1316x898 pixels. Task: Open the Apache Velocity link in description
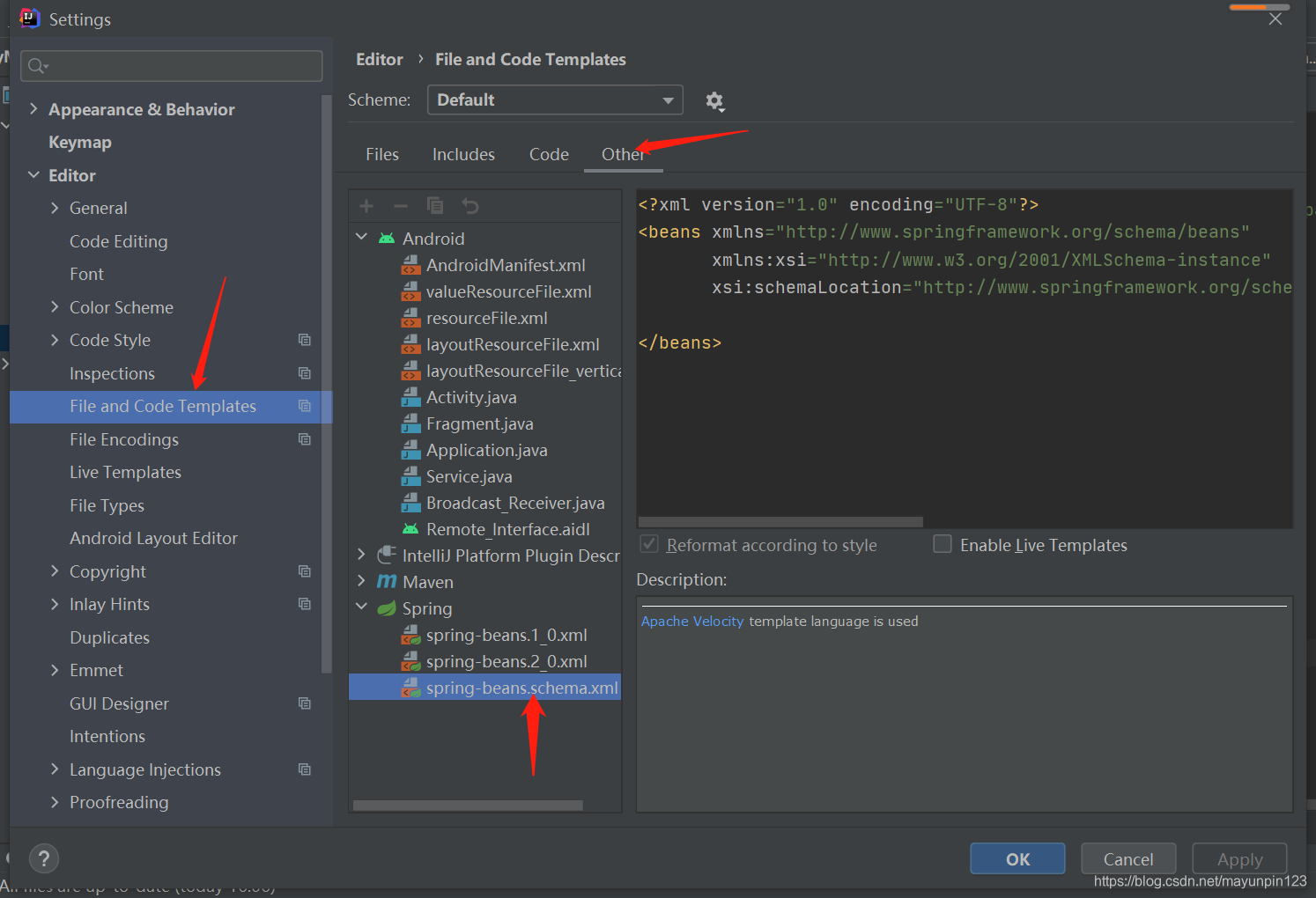tap(691, 621)
